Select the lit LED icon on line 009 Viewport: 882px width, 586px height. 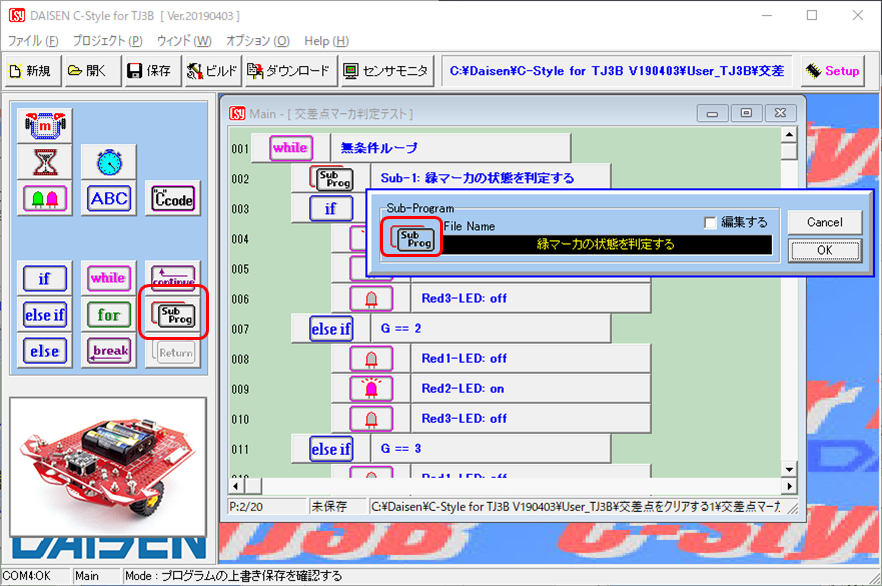coord(371,389)
